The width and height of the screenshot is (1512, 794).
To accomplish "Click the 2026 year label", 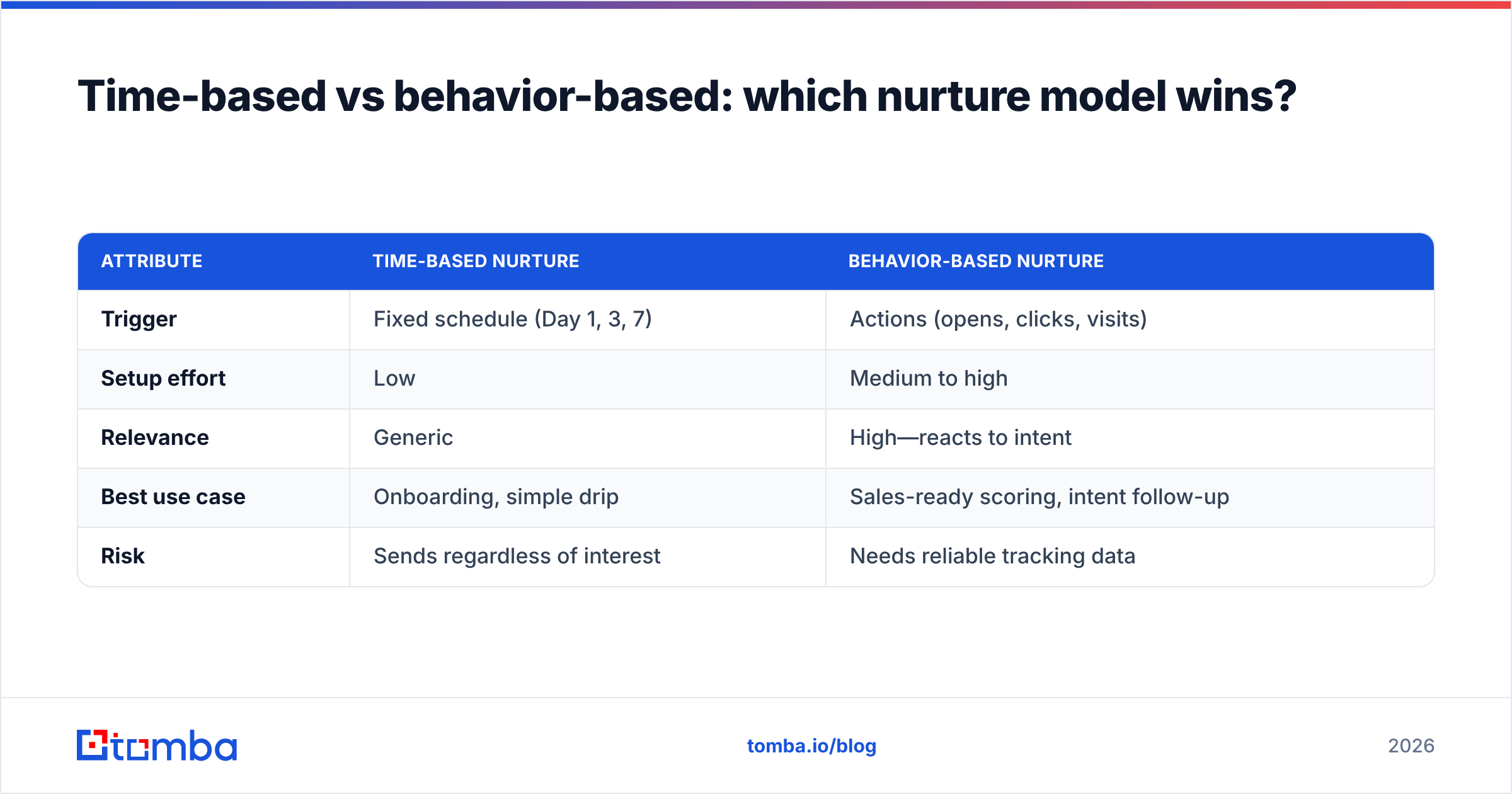I will (1411, 746).
